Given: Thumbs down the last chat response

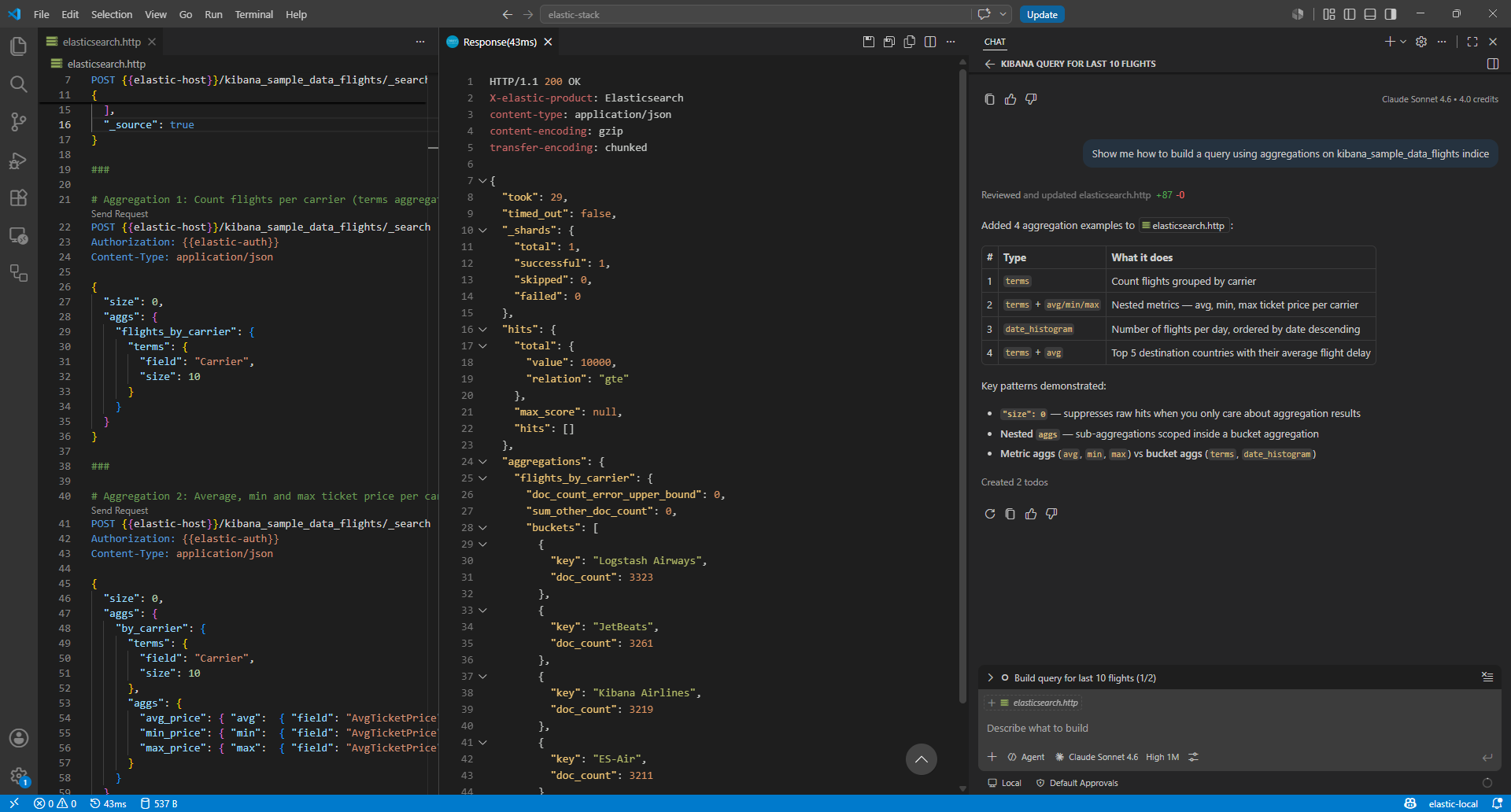Looking at the screenshot, I should (1051, 514).
